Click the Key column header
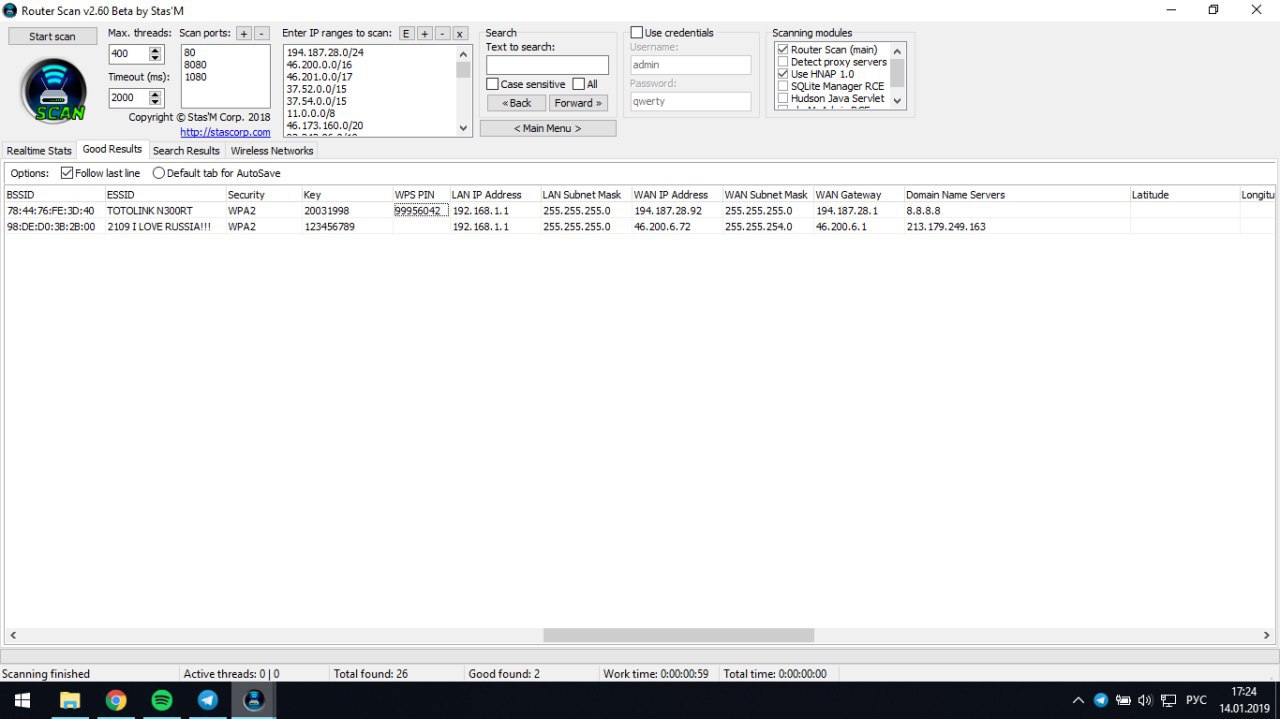The height and width of the screenshot is (719, 1280). [346, 195]
